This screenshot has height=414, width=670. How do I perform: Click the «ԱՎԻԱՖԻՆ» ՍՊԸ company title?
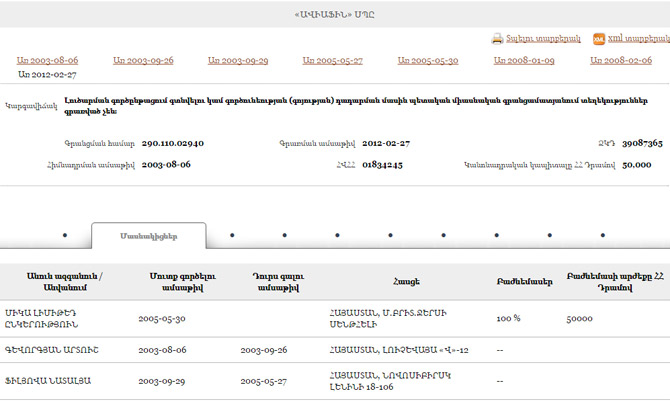pos(335,15)
